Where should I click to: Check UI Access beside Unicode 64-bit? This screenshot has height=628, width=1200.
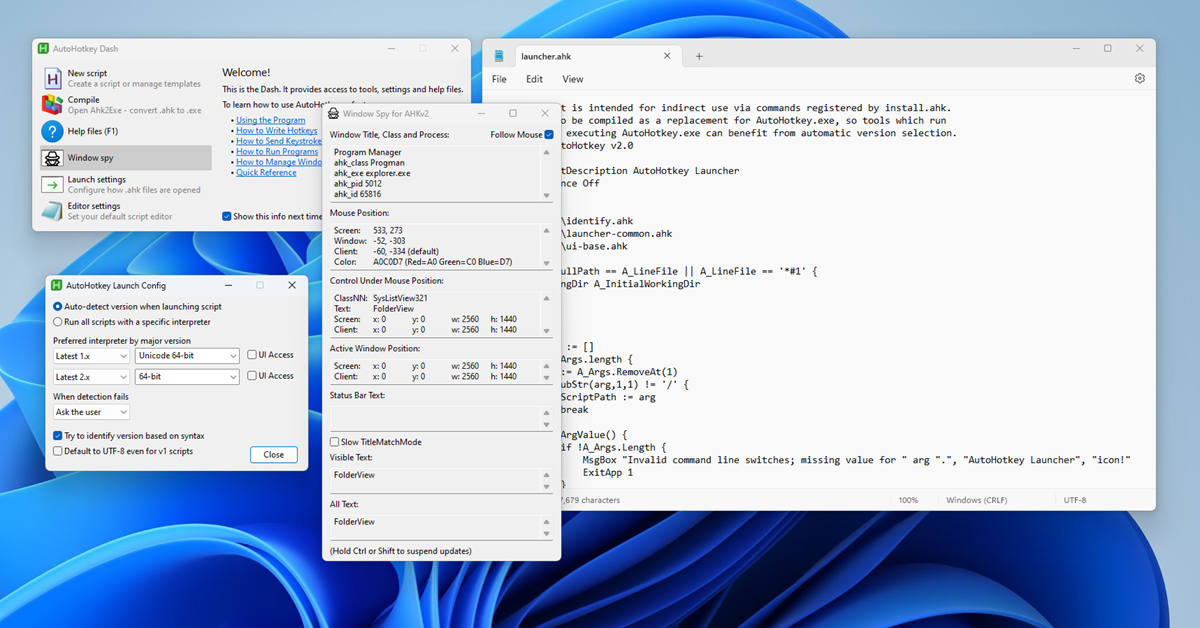tap(252, 355)
